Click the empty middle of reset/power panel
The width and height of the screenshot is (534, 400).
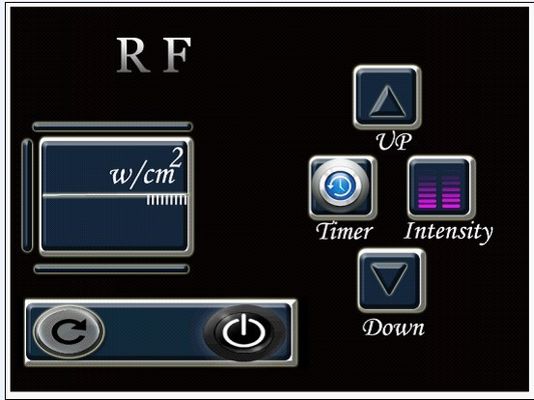(154, 332)
